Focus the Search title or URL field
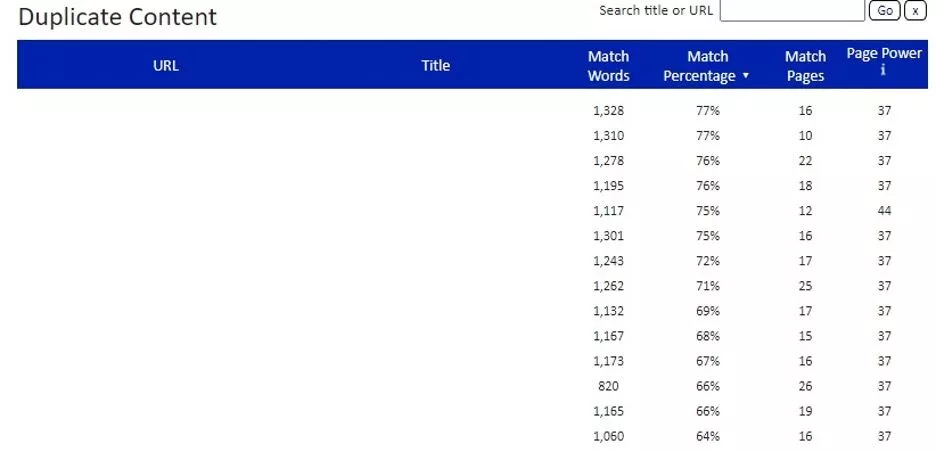Image resolution: width=936 pixels, height=452 pixels. (791, 11)
